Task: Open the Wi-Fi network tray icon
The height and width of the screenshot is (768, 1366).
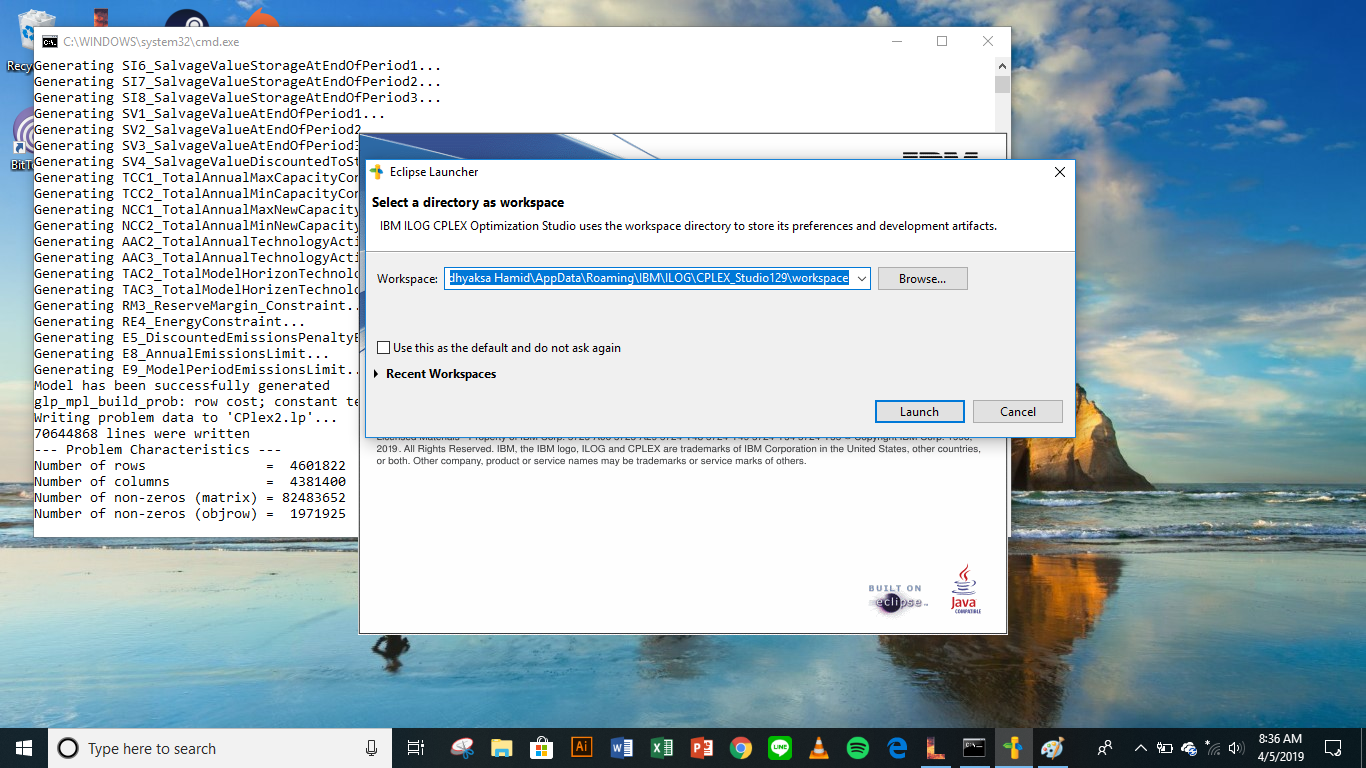Action: [x=1213, y=748]
